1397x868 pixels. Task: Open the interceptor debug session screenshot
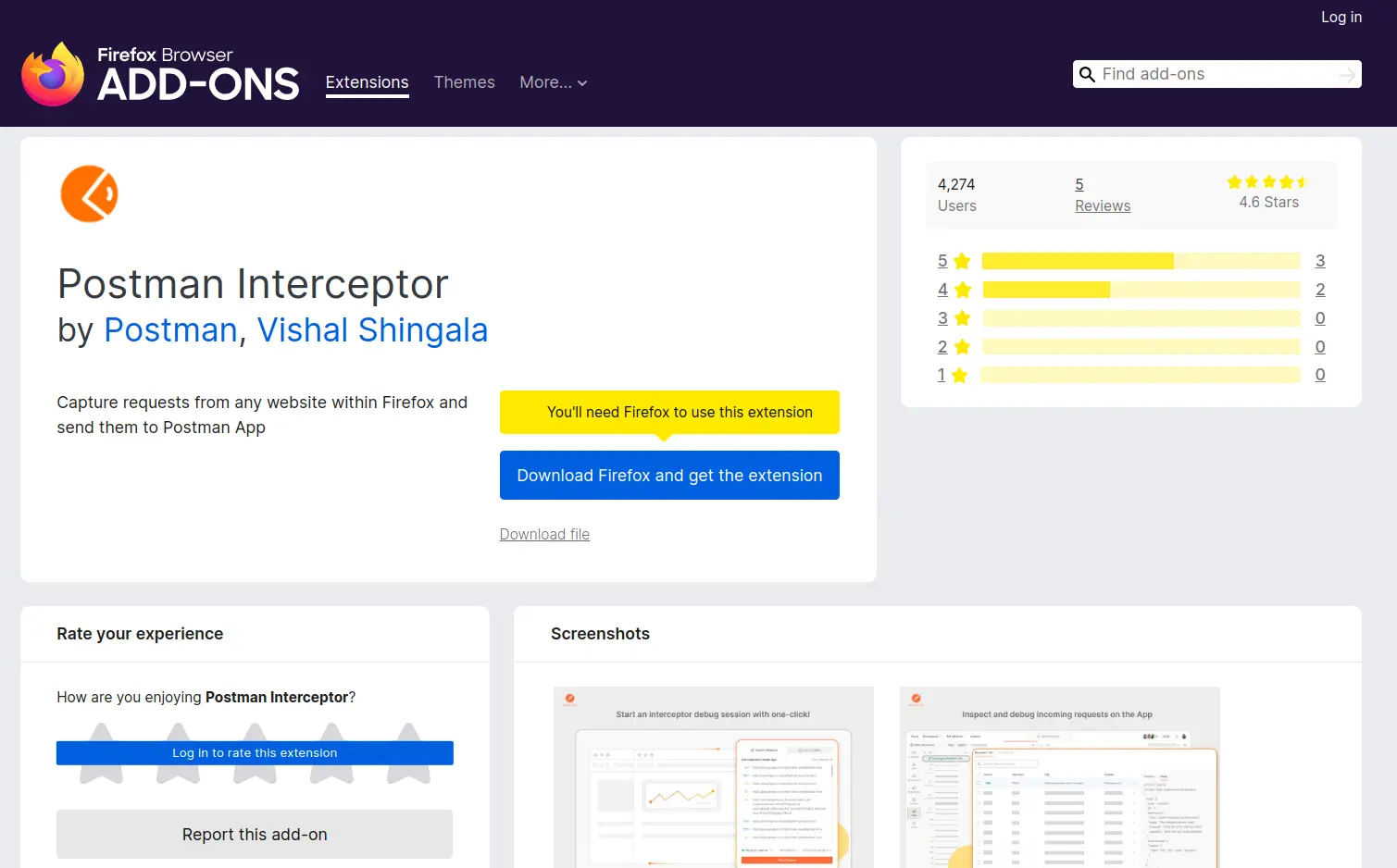tap(714, 777)
